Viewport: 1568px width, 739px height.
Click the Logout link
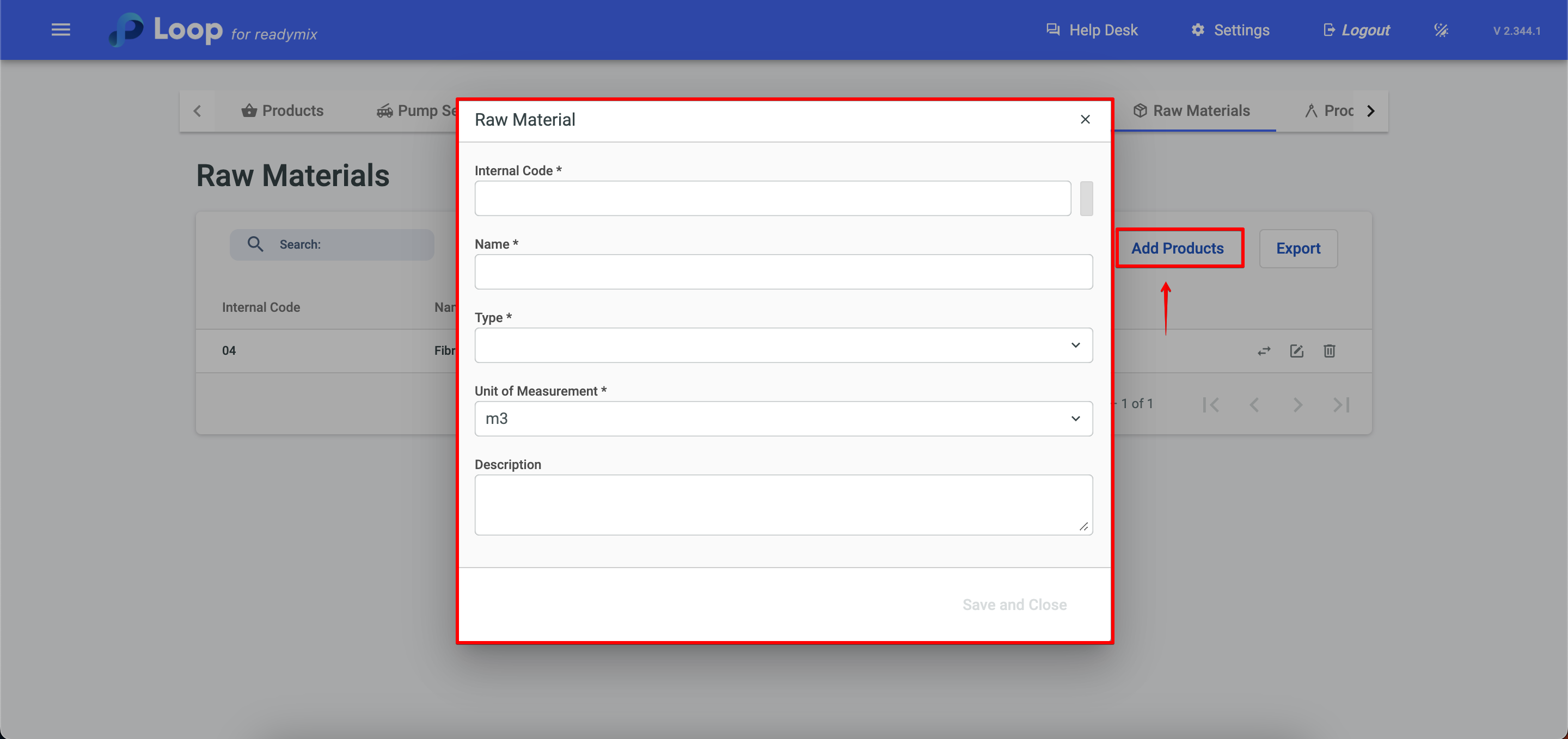click(1357, 30)
